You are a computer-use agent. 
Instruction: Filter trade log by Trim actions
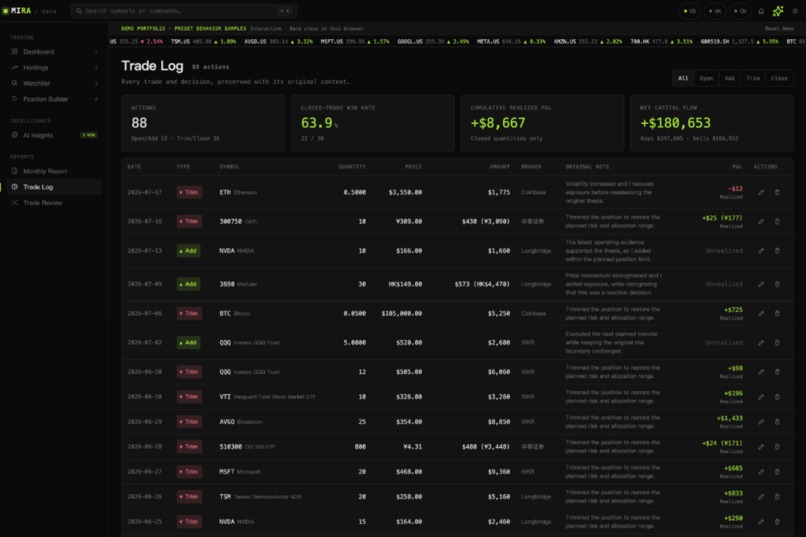pos(753,78)
